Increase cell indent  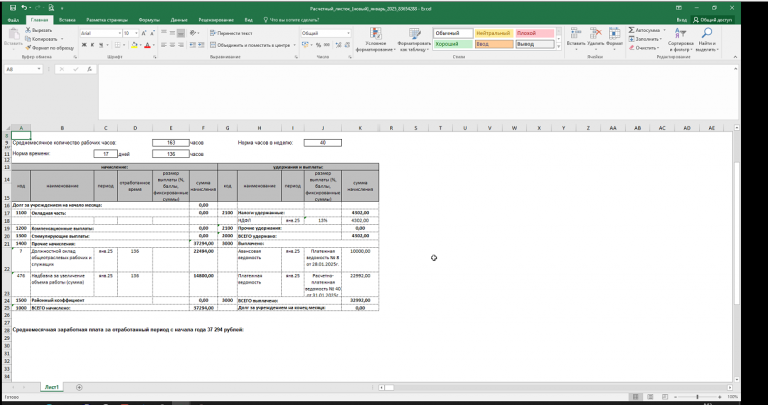click(201, 45)
